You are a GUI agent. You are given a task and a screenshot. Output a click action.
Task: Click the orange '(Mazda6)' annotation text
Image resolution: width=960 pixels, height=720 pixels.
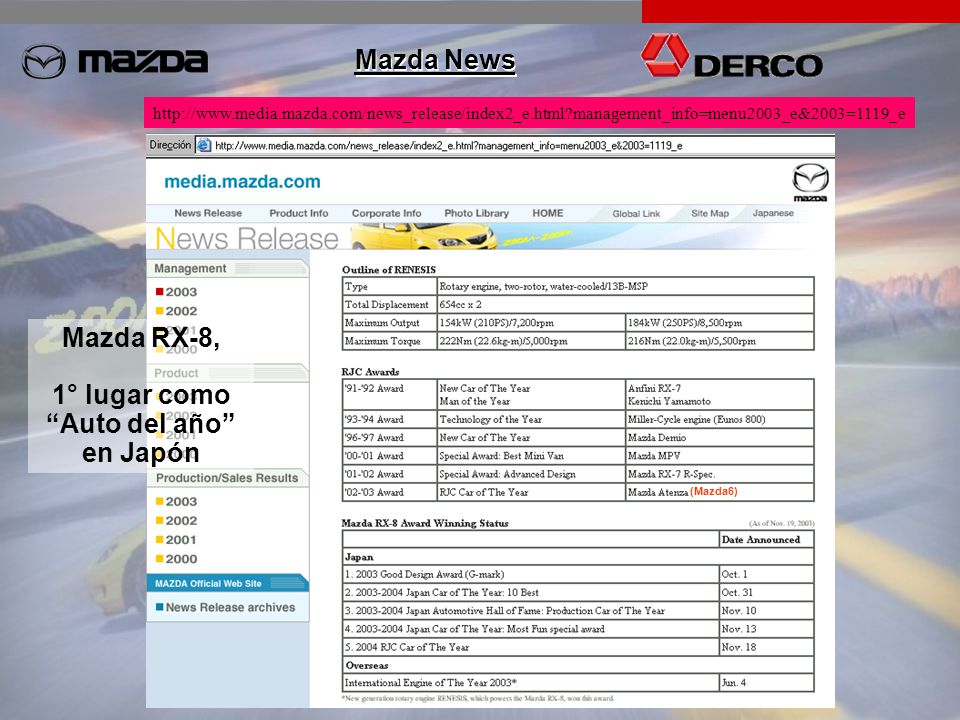[x=714, y=492]
